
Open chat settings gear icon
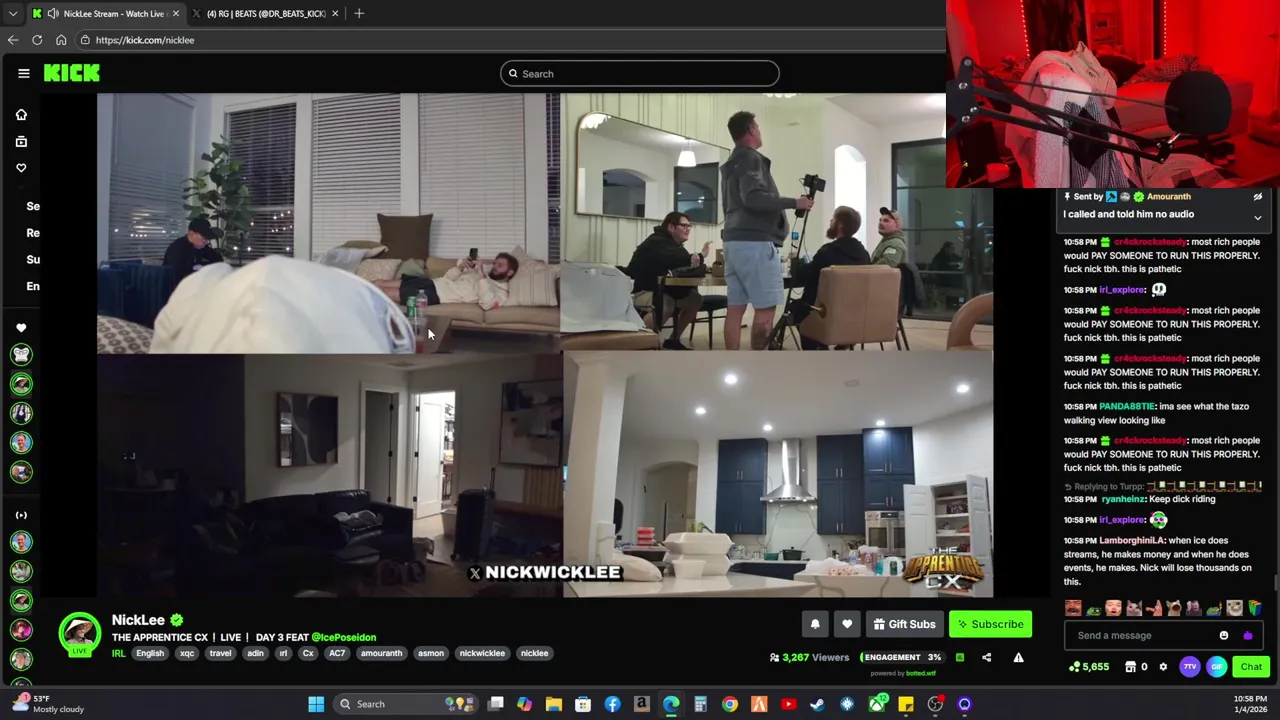coord(1163,667)
